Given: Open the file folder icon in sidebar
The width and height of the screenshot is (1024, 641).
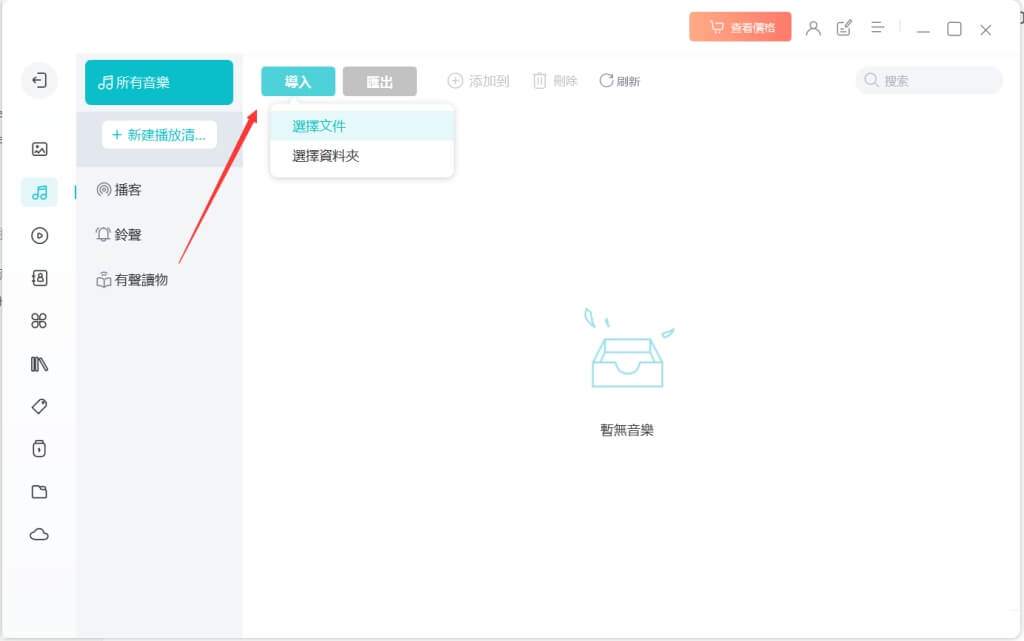Looking at the screenshot, I should pyautogui.click(x=39, y=492).
